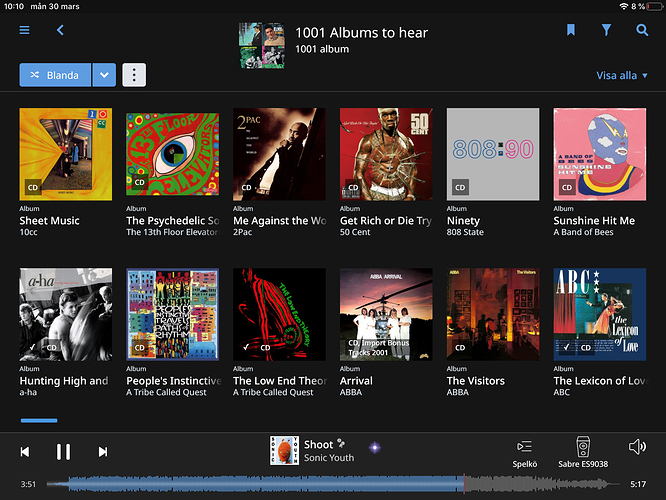Click checkmark badge on The Low End Theory
This screenshot has height=500, width=666.
point(246,347)
